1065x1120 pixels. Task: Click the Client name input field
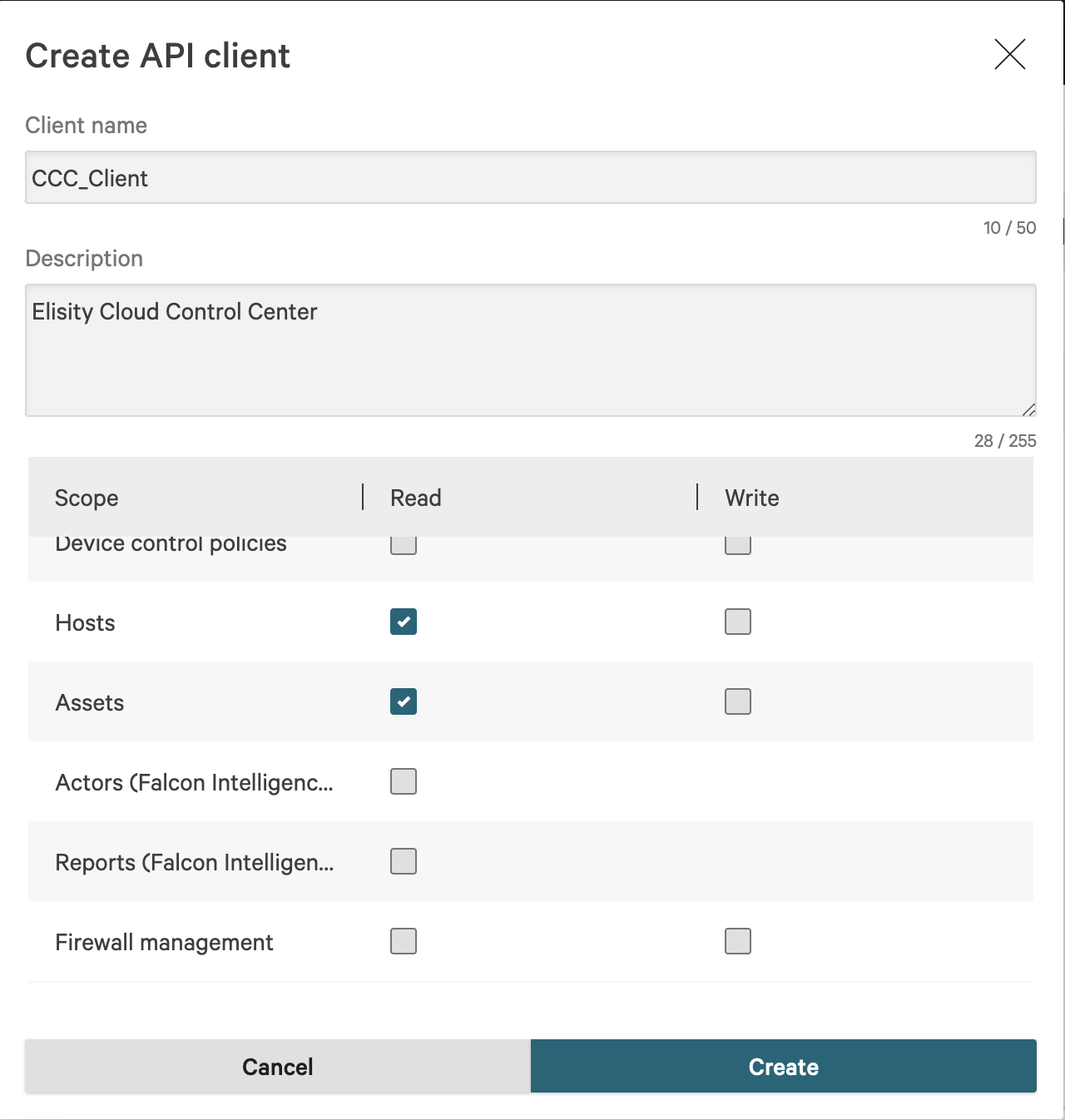pos(530,177)
